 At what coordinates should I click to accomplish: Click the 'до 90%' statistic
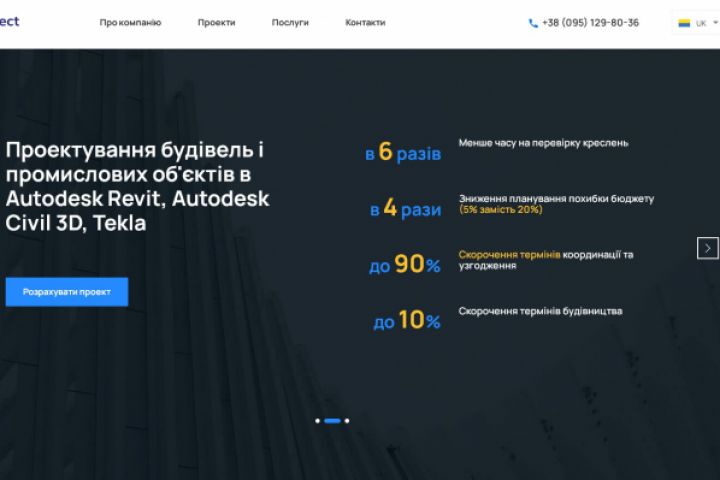[x=405, y=264]
